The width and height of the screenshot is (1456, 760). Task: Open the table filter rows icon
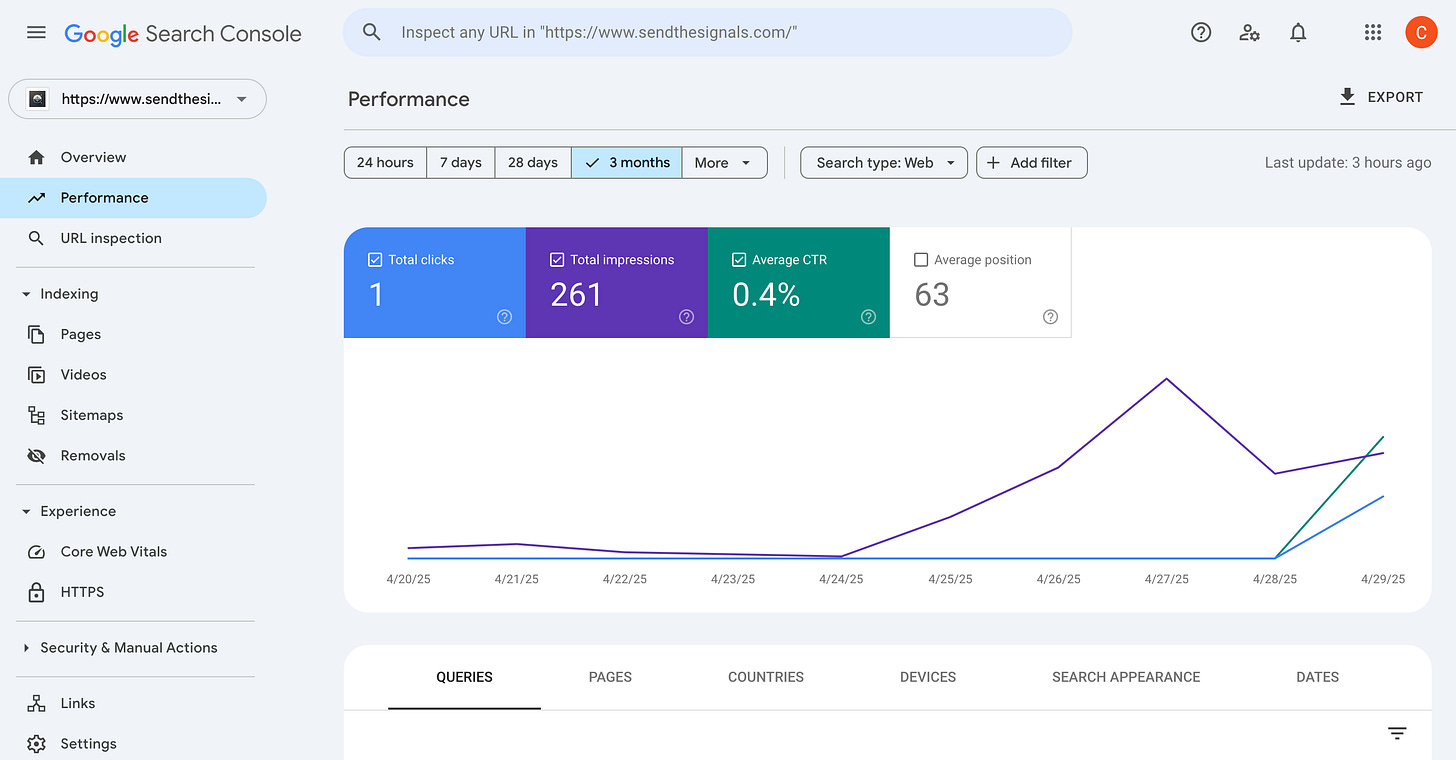(x=1398, y=734)
